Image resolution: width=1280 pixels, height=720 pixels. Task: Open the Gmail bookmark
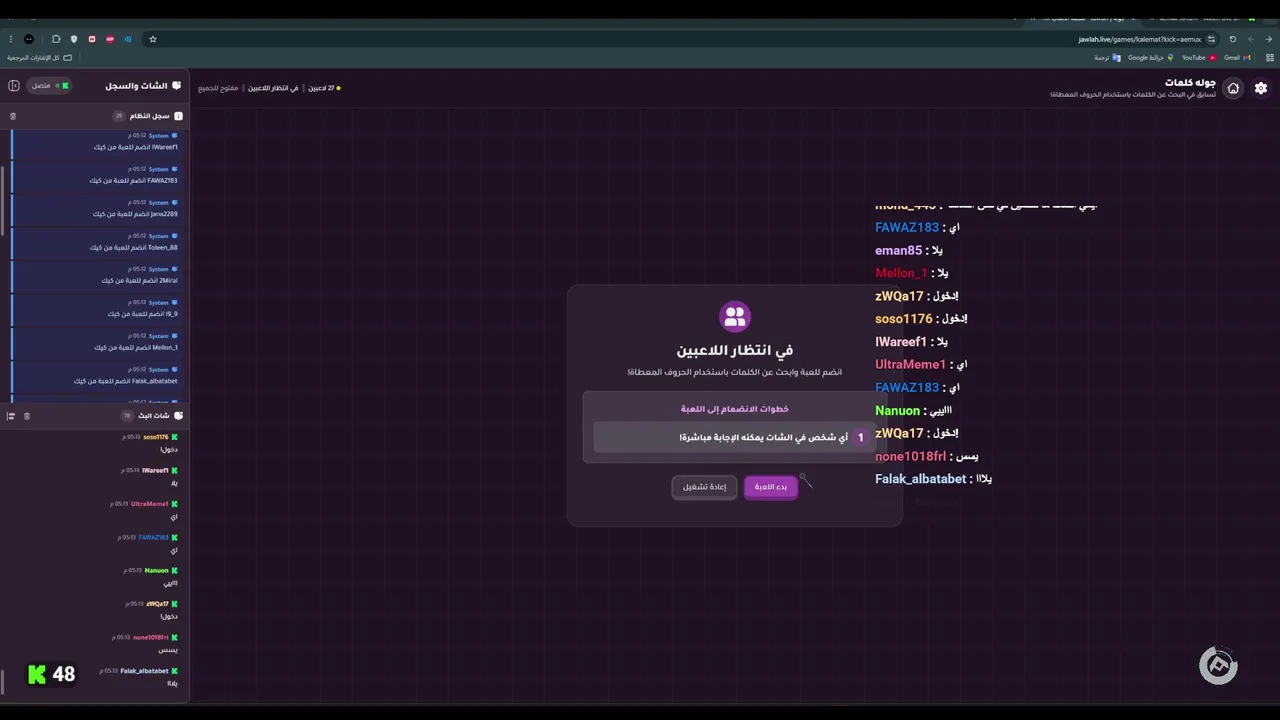click(1237, 58)
